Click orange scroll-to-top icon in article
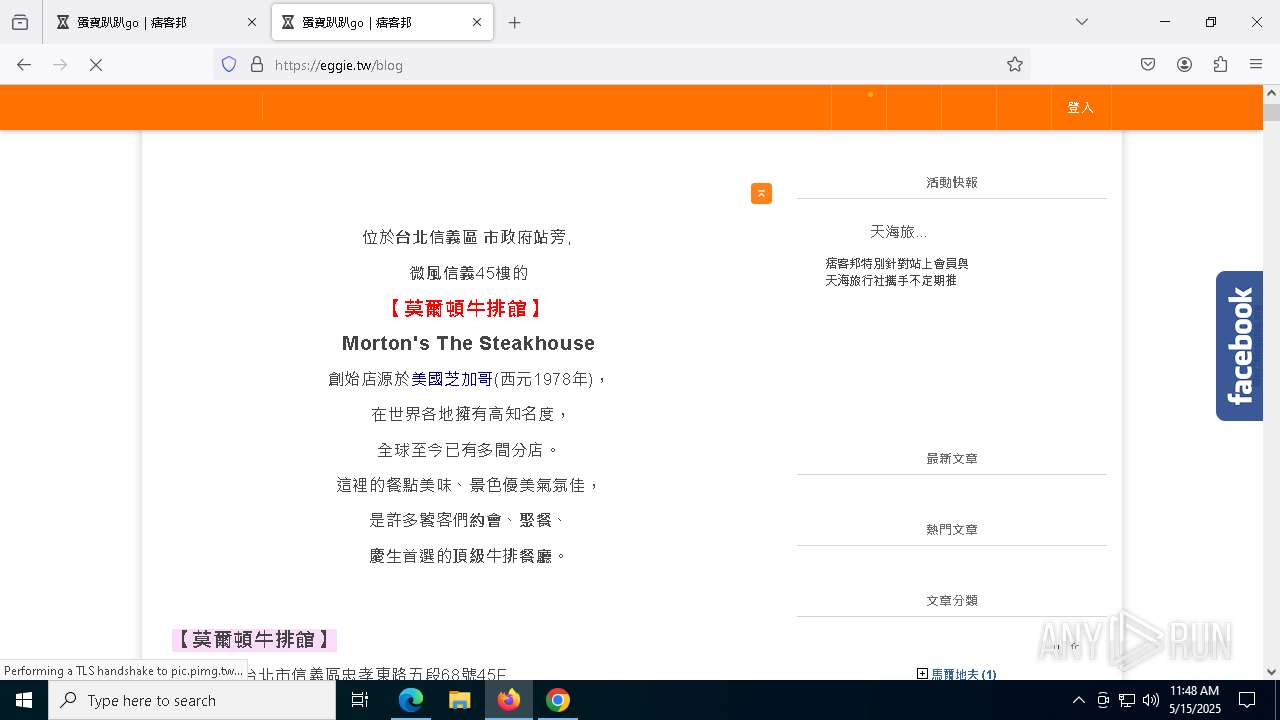The image size is (1280, 720). (x=761, y=193)
